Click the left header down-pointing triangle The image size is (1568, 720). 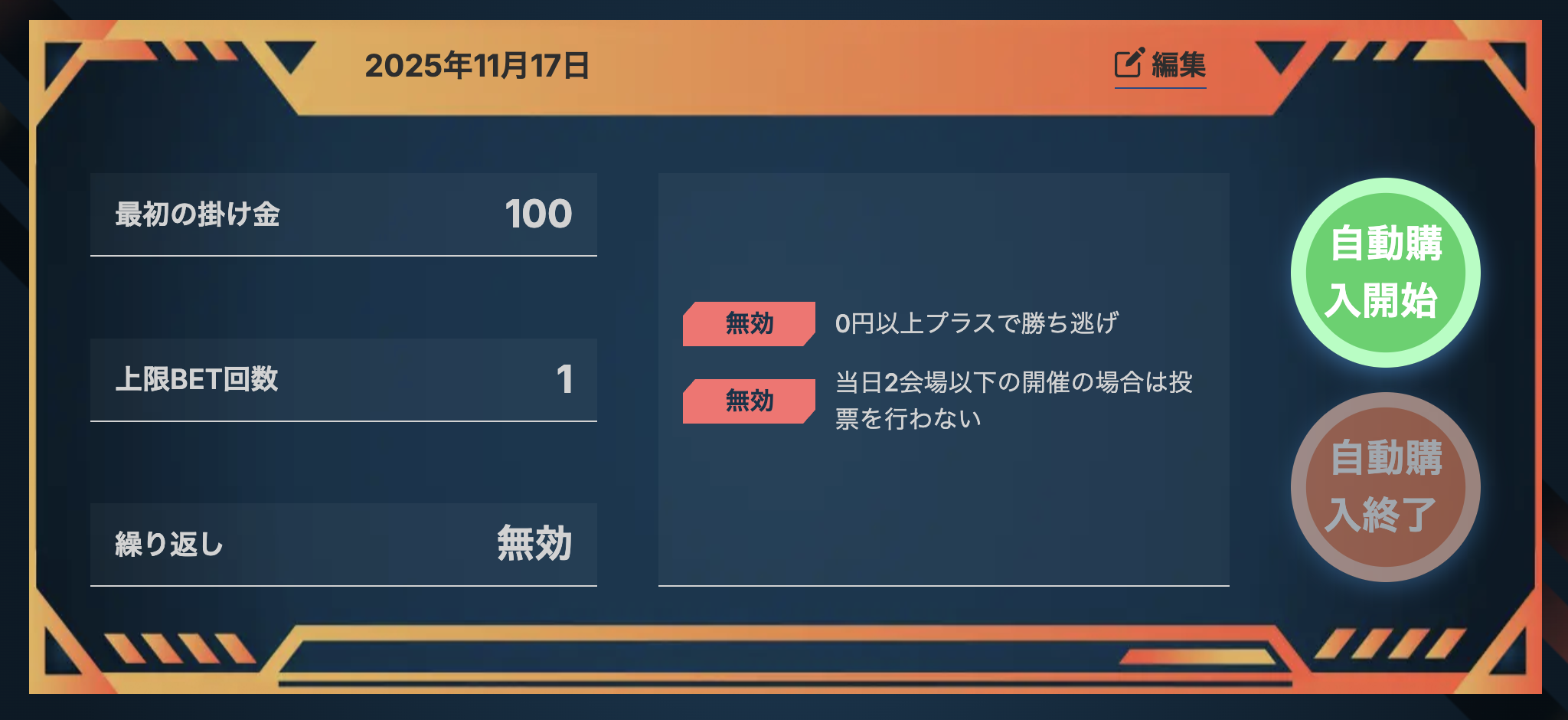(291, 57)
